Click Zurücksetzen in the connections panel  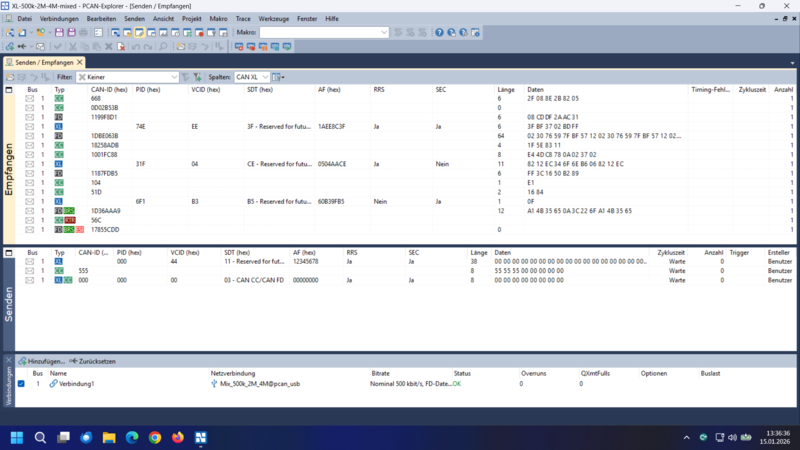(x=93, y=361)
